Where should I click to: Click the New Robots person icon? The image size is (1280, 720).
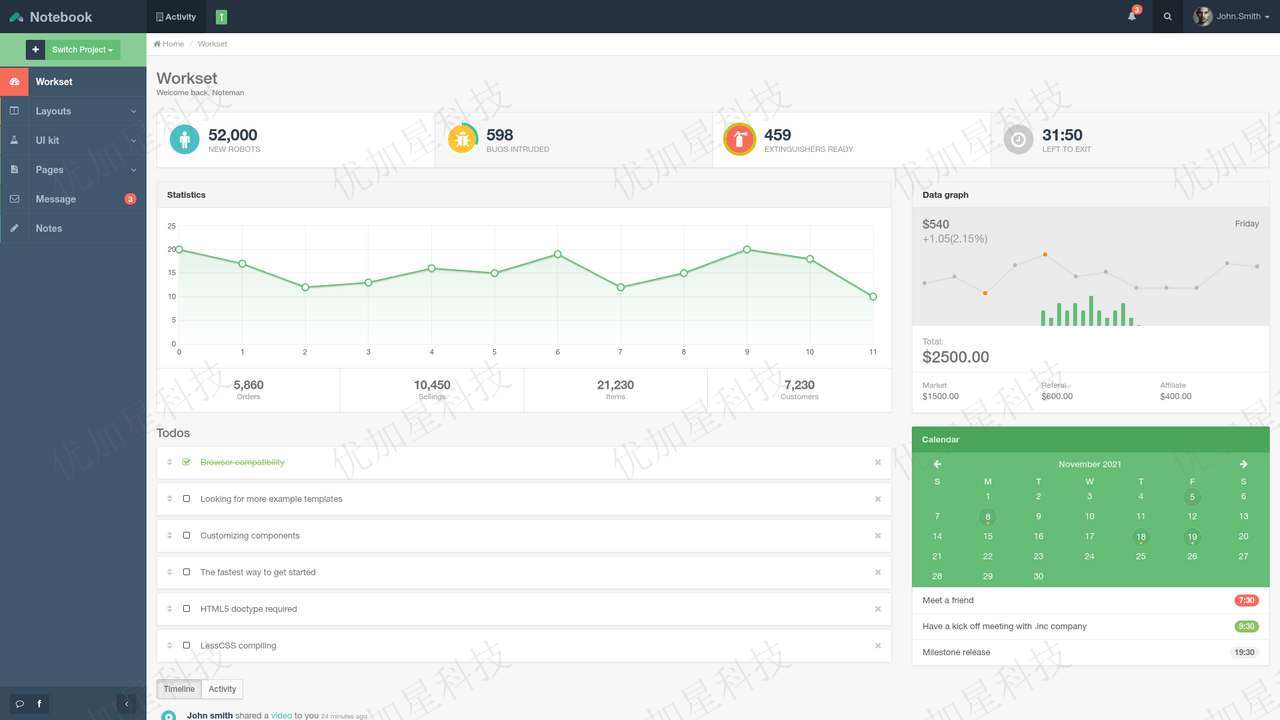click(x=184, y=139)
